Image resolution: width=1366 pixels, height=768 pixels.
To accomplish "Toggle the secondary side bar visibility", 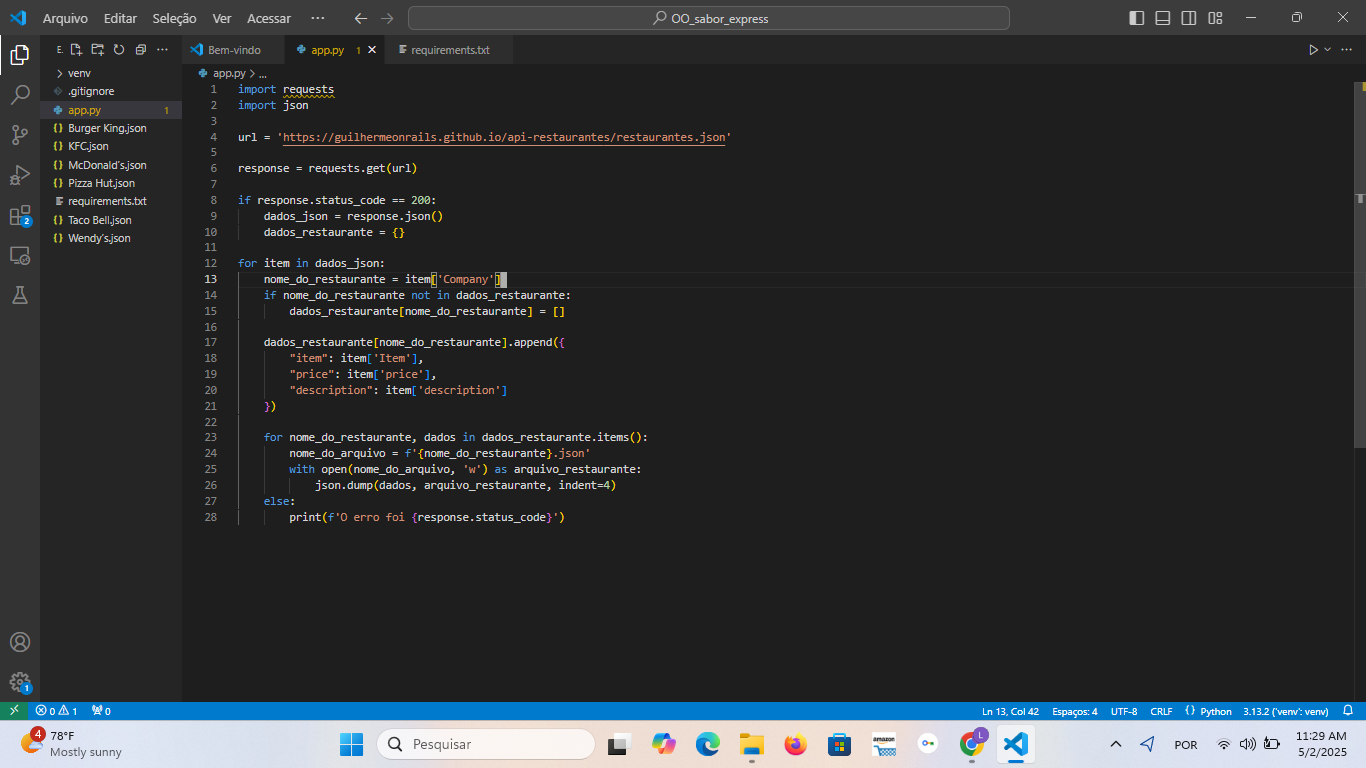I will [1189, 18].
